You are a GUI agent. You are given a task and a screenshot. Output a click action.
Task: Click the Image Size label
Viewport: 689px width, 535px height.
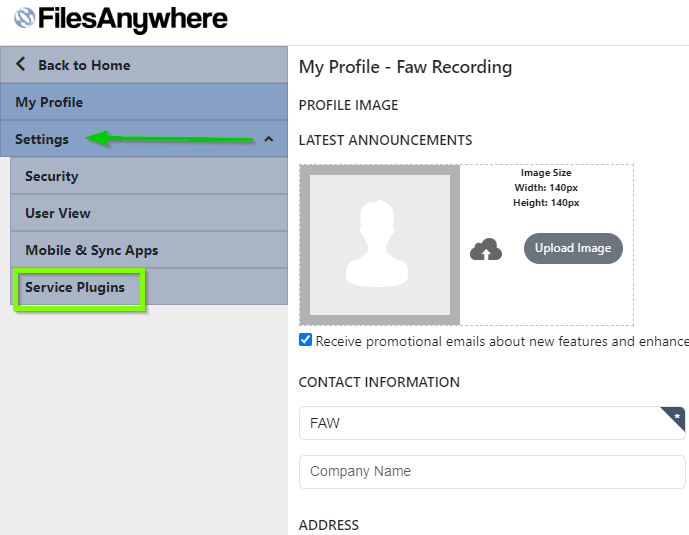[546, 173]
